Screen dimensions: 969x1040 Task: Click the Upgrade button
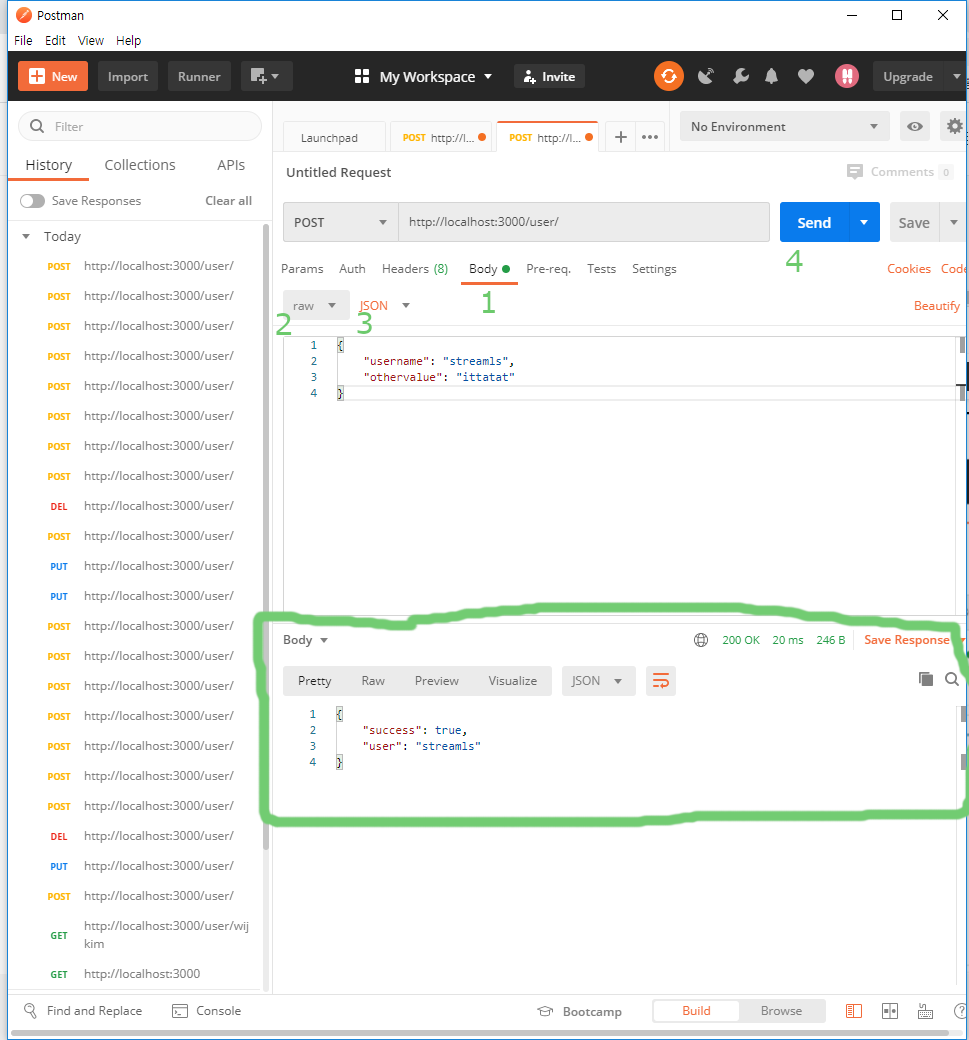(x=908, y=76)
